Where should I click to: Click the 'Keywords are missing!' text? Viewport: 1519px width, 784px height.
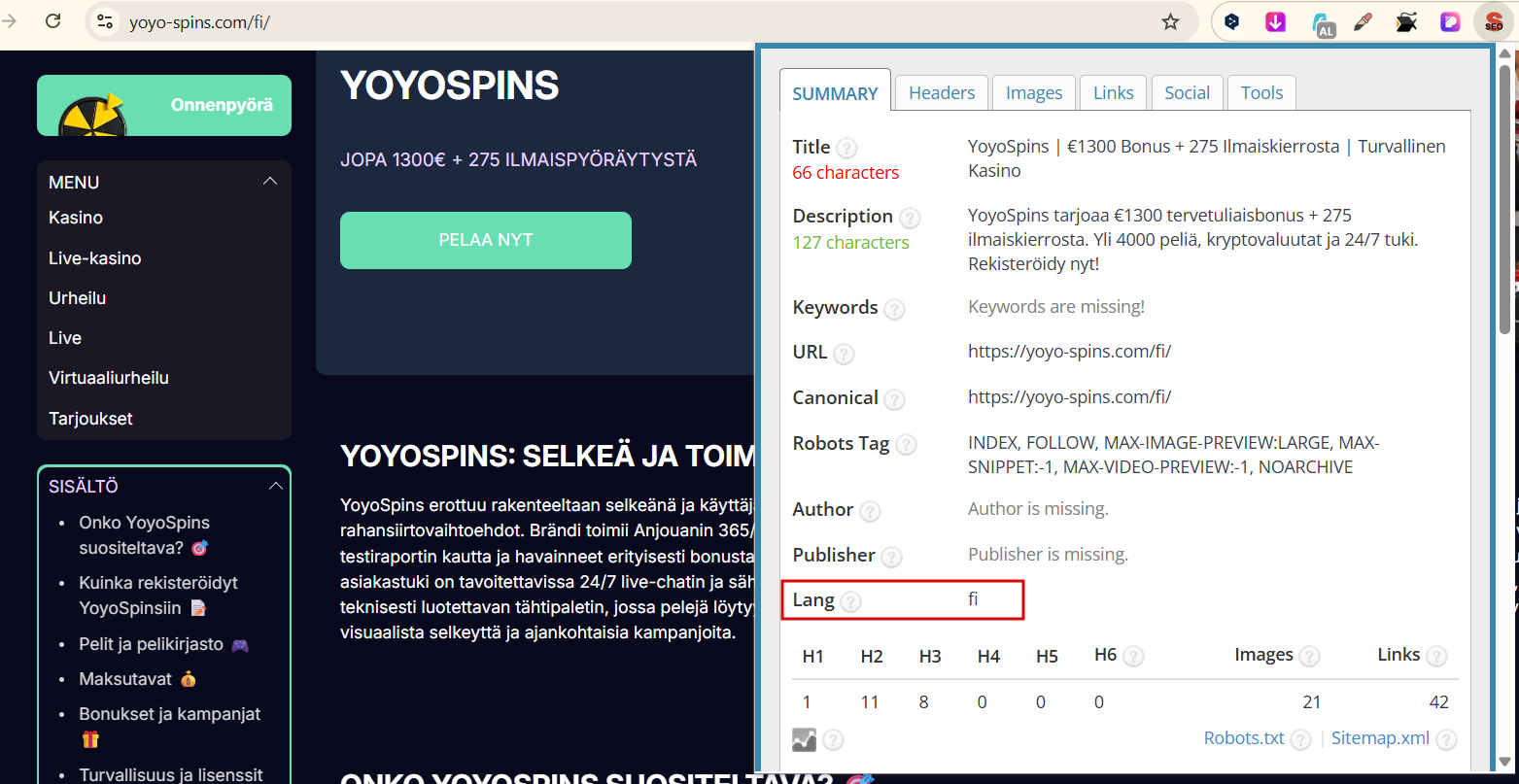click(1056, 307)
